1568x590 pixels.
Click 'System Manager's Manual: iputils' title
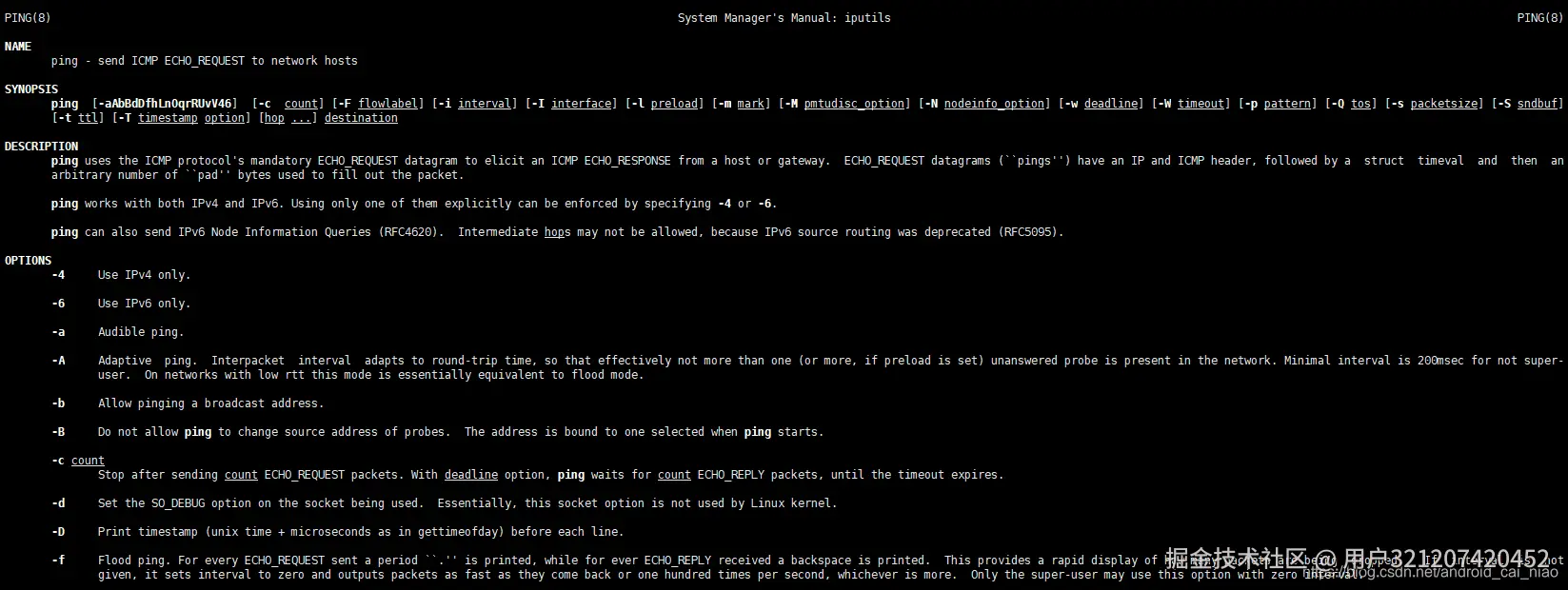click(x=784, y=18)
